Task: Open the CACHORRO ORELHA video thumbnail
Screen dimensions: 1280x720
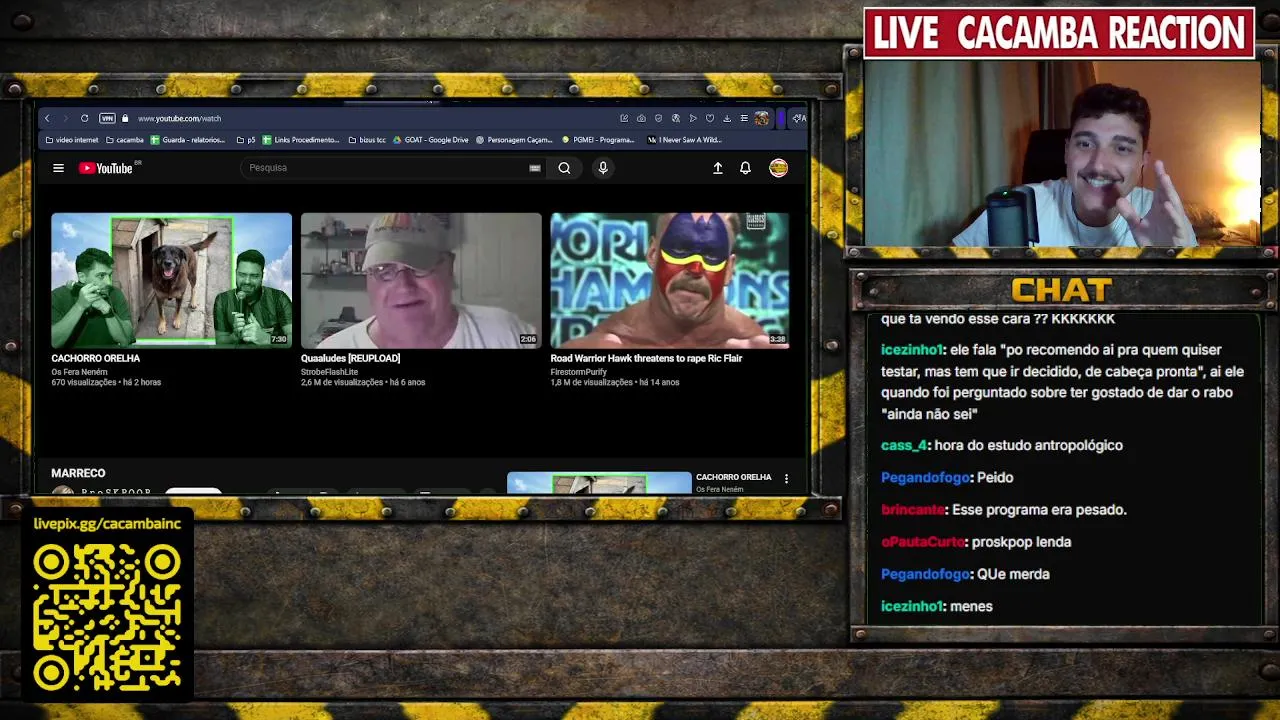Action: click(x=171, y=280)
